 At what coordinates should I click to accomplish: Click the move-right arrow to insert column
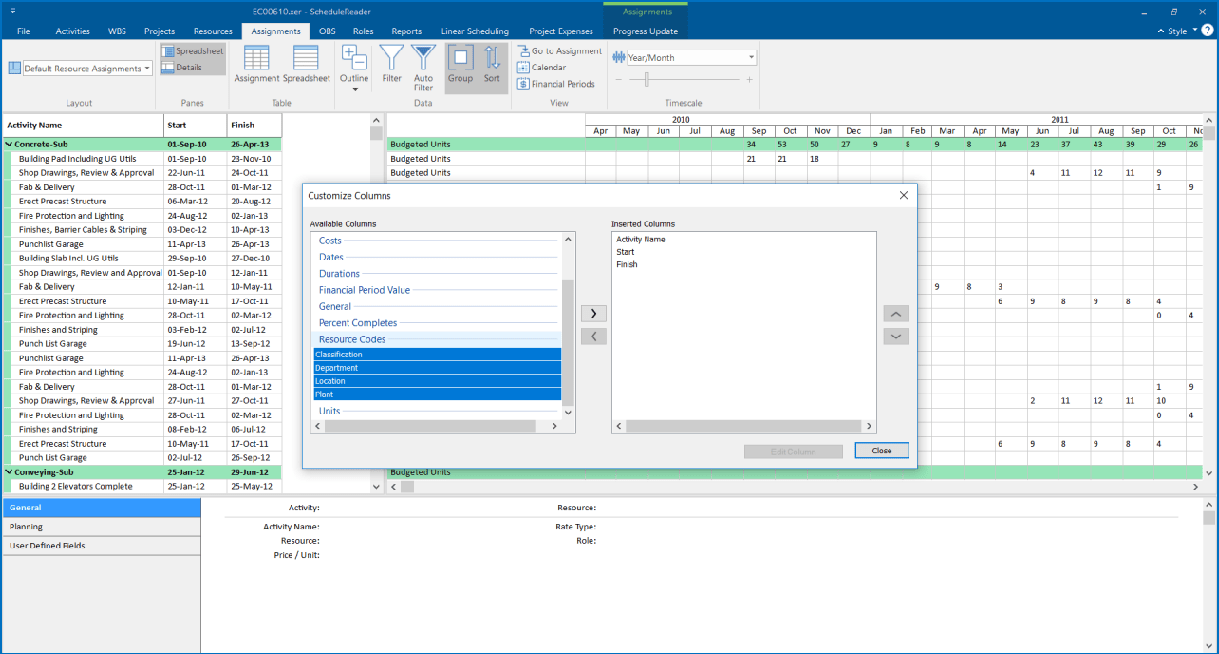pyautogui.click(x=593, y=313)
